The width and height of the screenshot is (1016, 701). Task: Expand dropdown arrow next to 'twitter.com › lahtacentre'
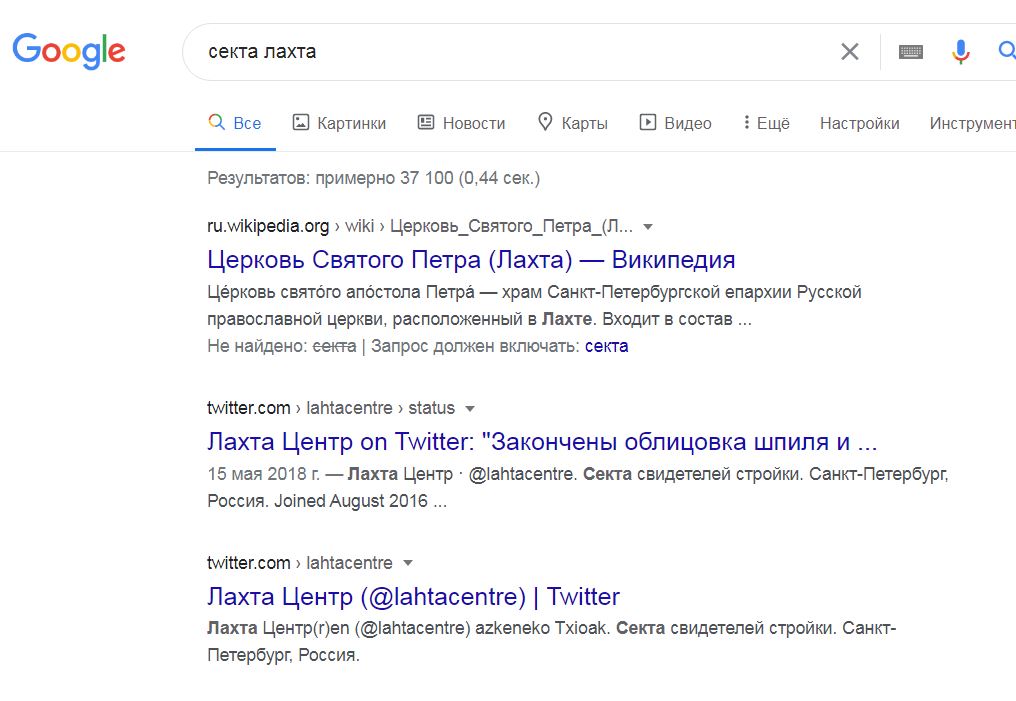coord(408,563)
